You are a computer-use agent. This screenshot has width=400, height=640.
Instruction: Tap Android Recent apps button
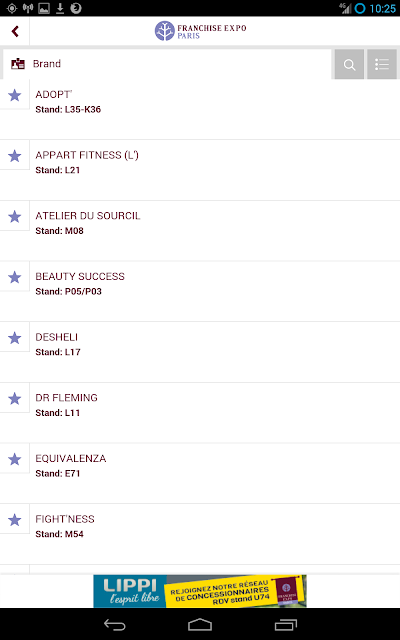click(x=286, y=624)
